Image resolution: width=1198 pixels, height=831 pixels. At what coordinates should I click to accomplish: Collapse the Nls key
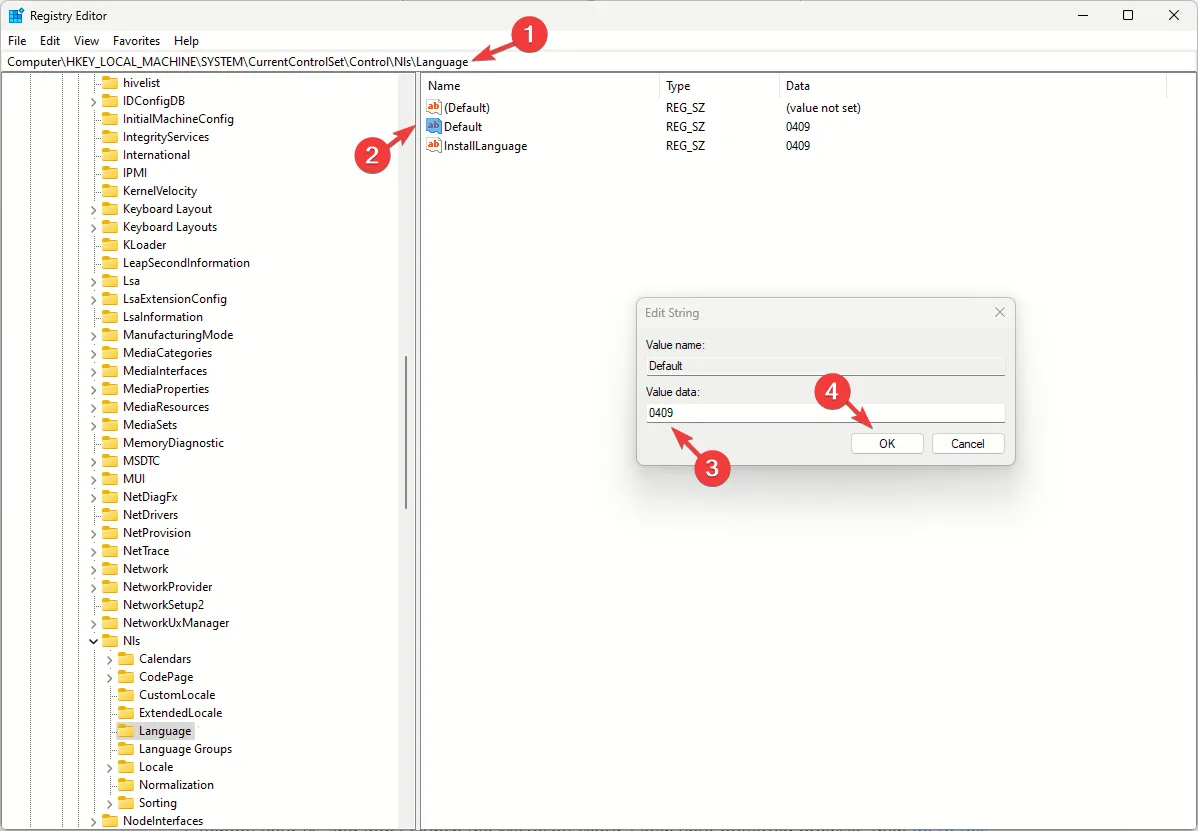pos(93,641)
